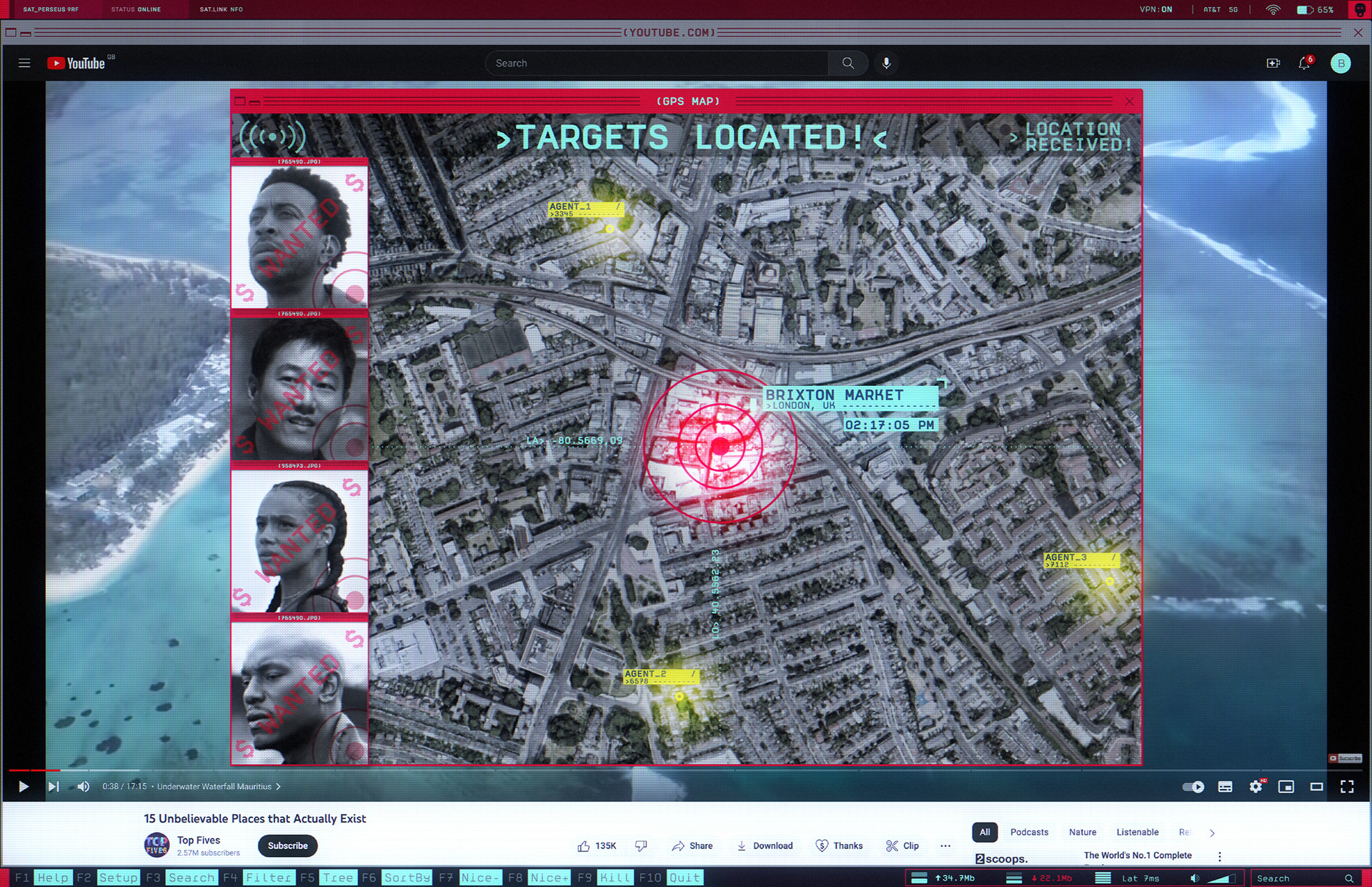Screen dimensions: 1372x887
Task: Toggle the autoplay switch
Action: coord(1193,786)
